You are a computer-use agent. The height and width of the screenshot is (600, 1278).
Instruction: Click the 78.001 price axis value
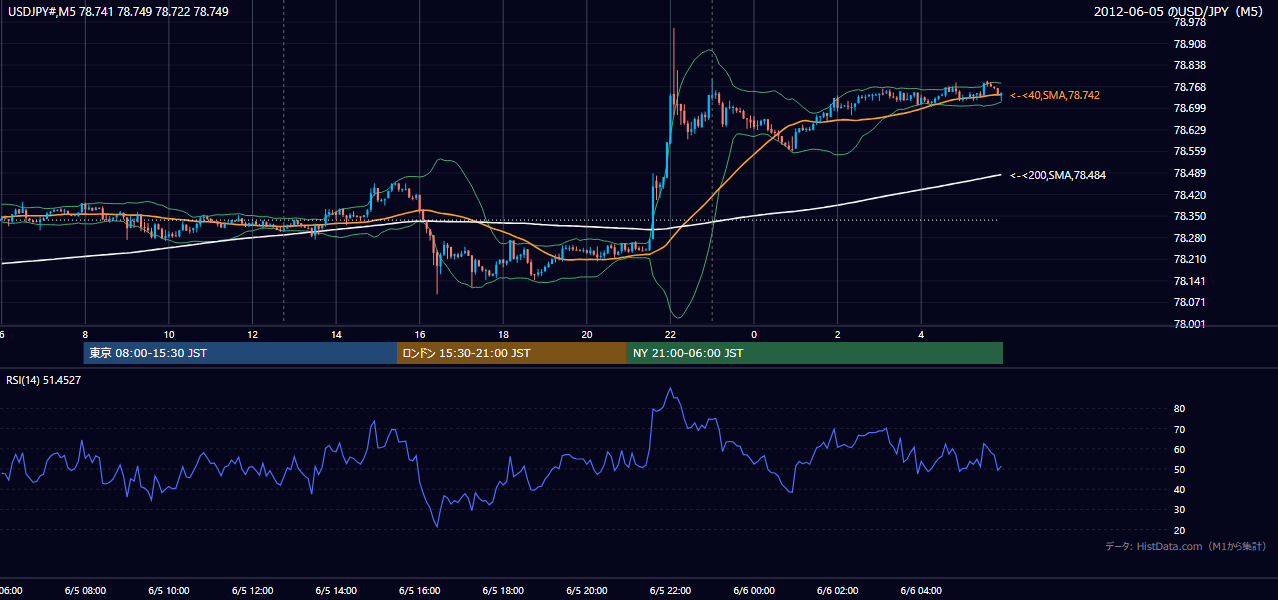point(1189,324)
